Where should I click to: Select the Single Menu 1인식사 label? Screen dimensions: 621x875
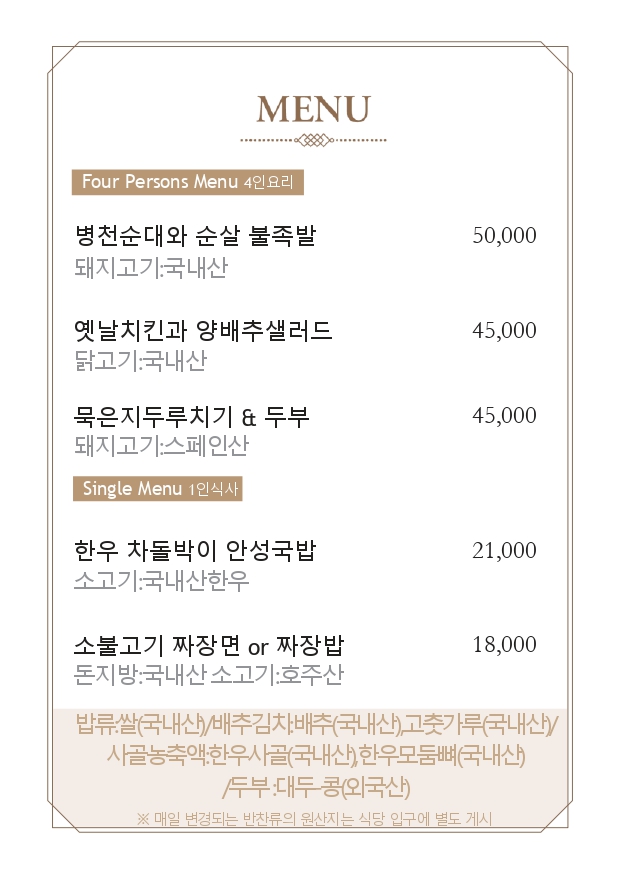157,489
